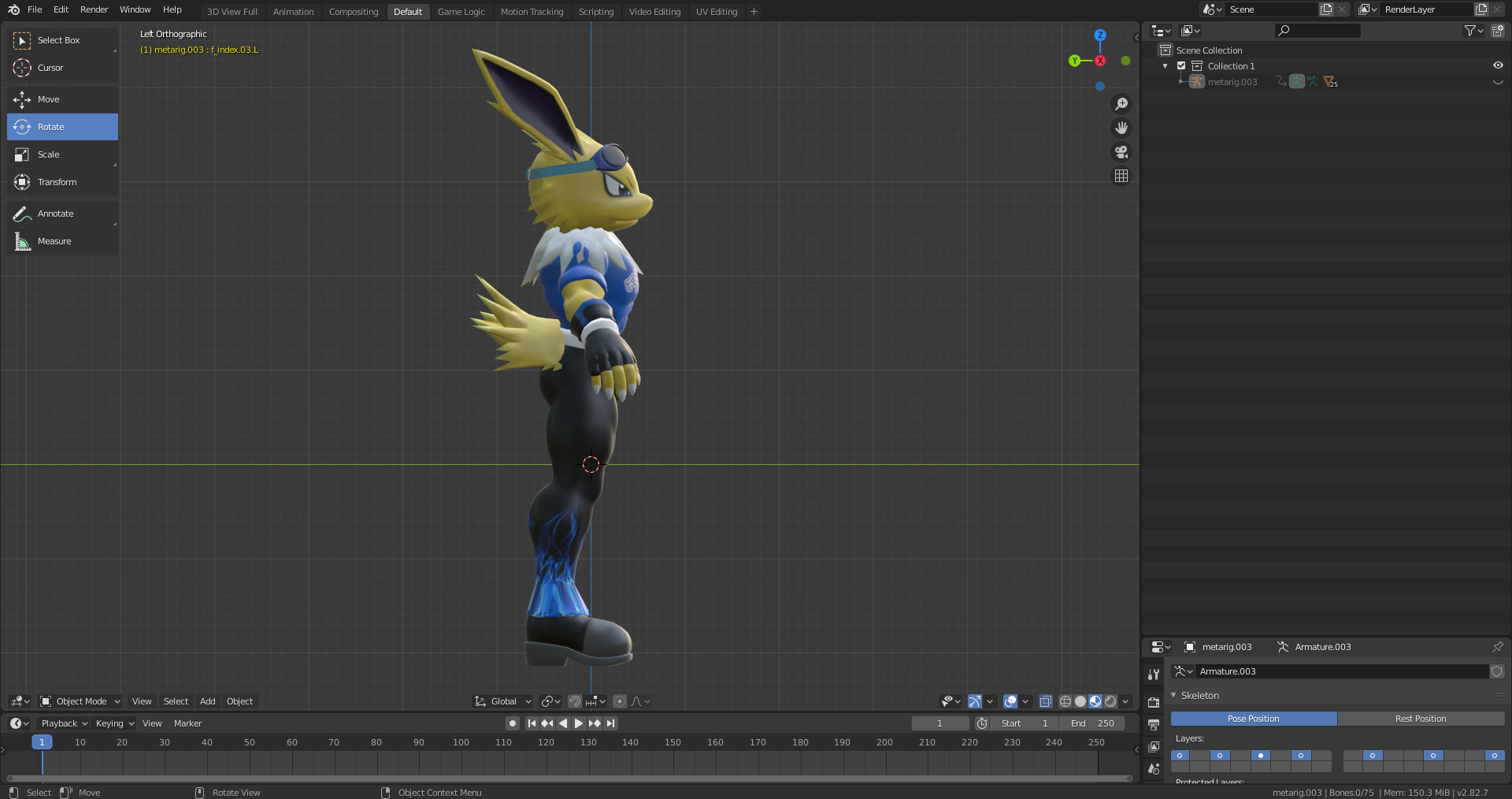The height and width of the screenshot is (799, 1512).
Task: Switch to the Animation workspace tab
Action: (x=293, y=12)
